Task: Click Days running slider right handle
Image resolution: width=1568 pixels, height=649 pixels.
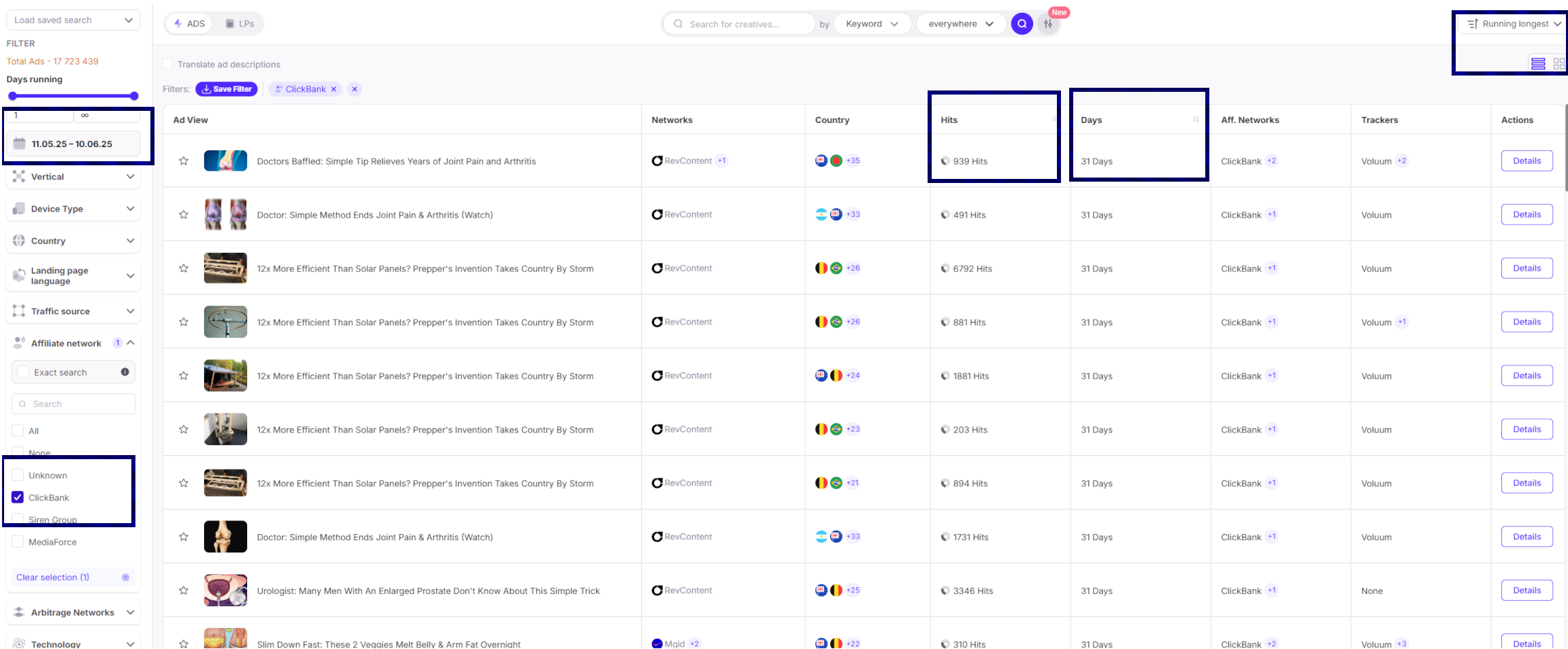Action: click(x=134, y=96)
